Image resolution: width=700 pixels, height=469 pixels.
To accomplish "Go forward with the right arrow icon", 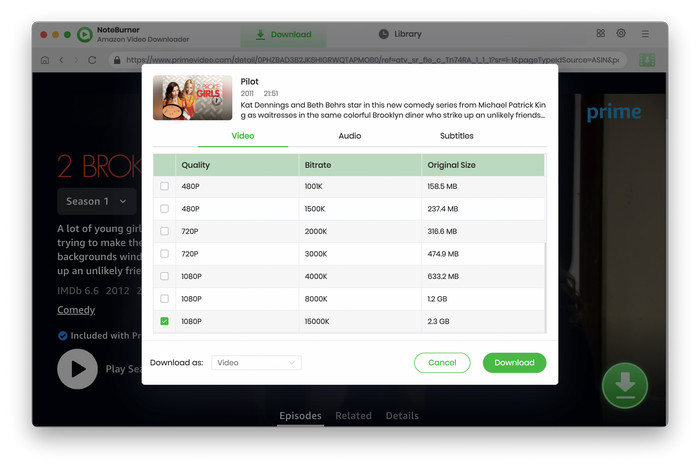I will point(76,60).
